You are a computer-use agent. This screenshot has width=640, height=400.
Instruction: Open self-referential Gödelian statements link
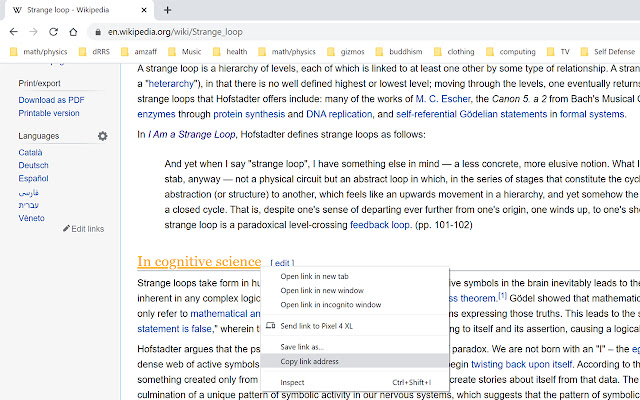click(471, 114)
